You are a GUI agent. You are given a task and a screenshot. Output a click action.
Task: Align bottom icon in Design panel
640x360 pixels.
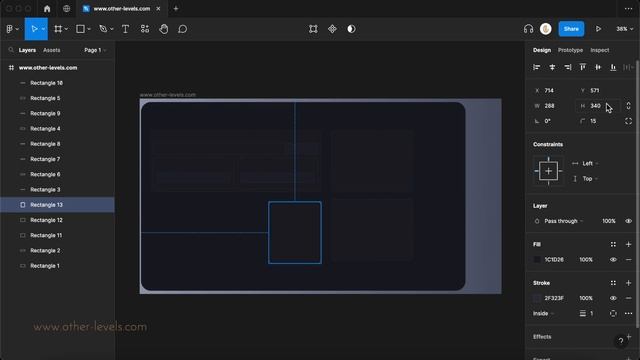click(613, 67)
